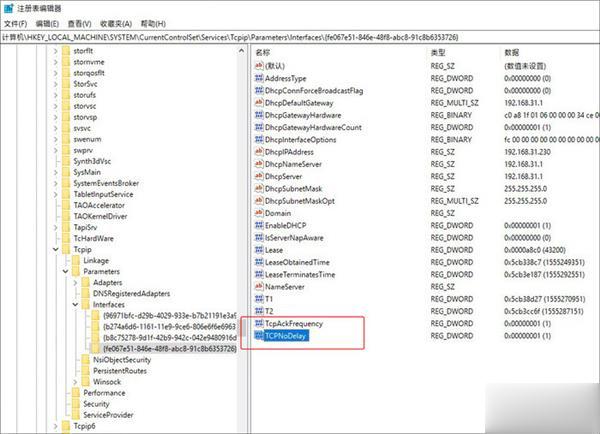Collapse the Tcpip tree node
Viewport: 600px width, 434px height.
[x=56, y=249]
